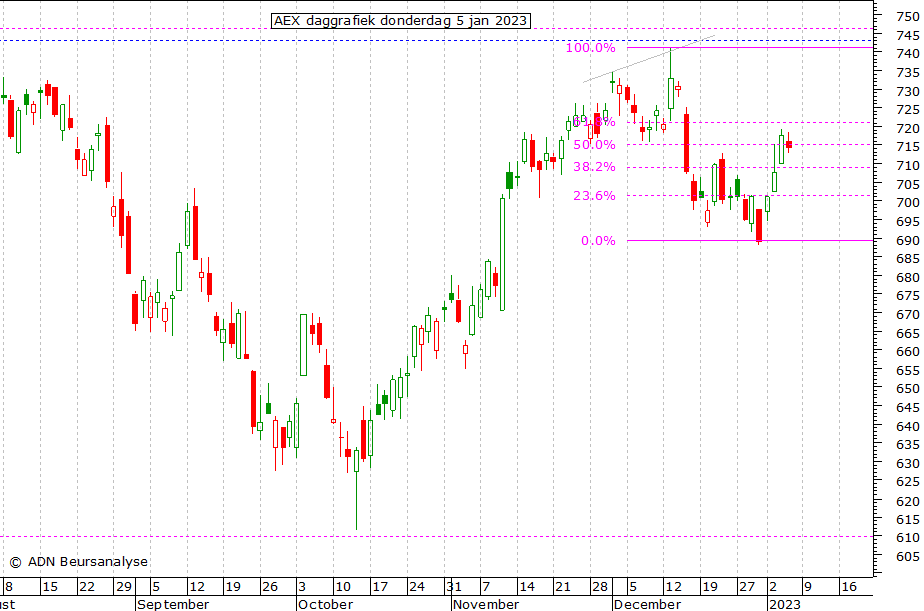This screenshot has height=611, width=924.
Task: Select the '690' price axis value
Action: pyautogui.click(x=908, y=240)
